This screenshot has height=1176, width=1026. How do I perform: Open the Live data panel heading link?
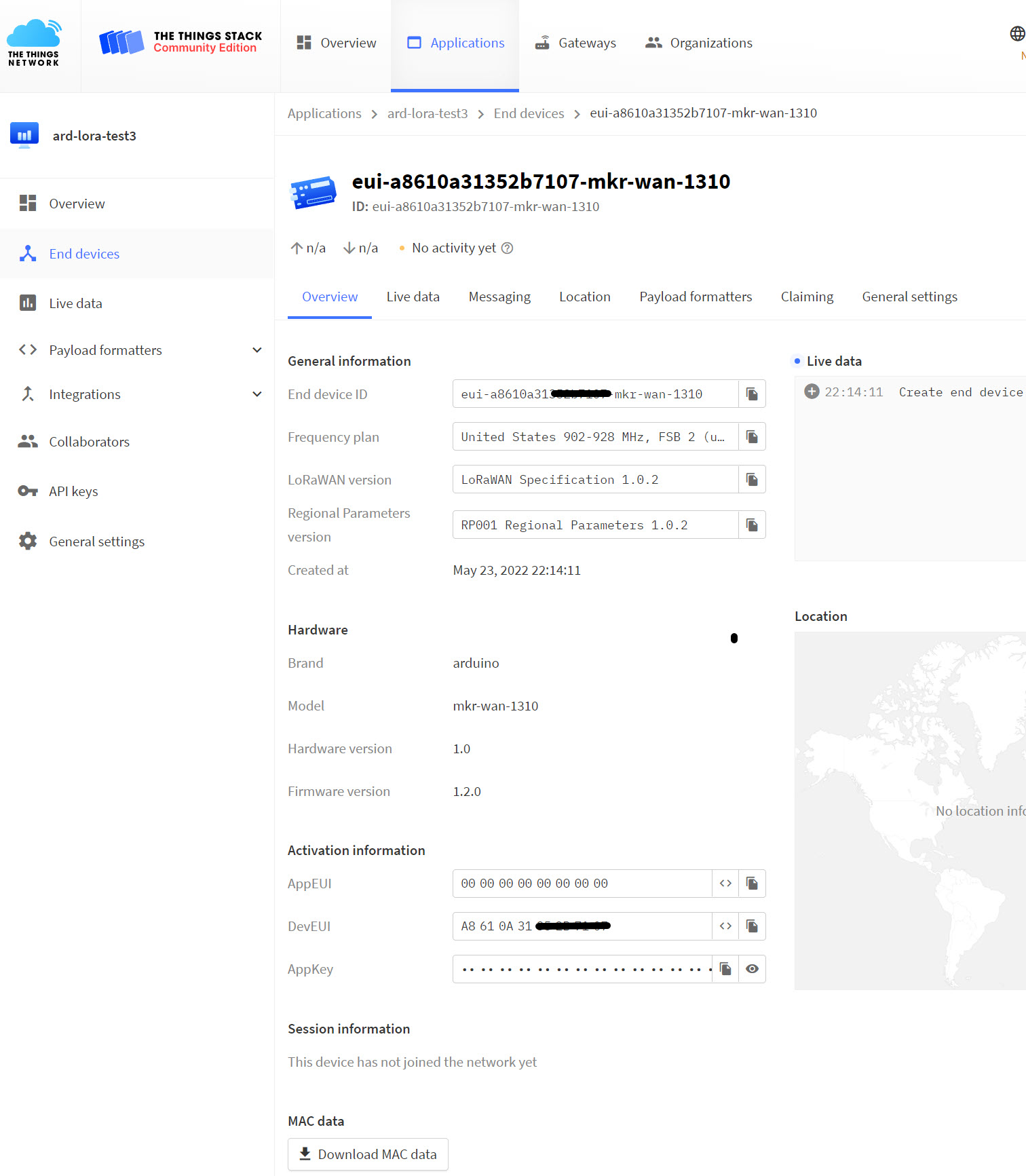(834, 361)
